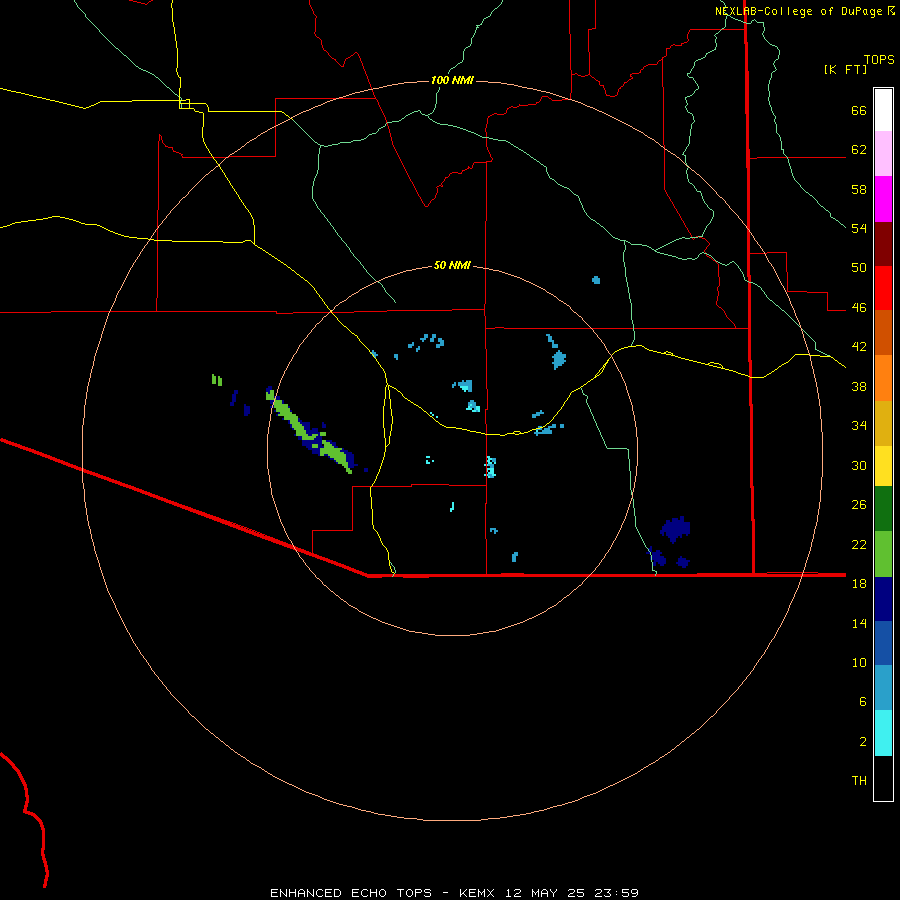Click the TH legend label
Image resolution: width=900 pixels, height=900 pixels.
click(x=859, y=781)
